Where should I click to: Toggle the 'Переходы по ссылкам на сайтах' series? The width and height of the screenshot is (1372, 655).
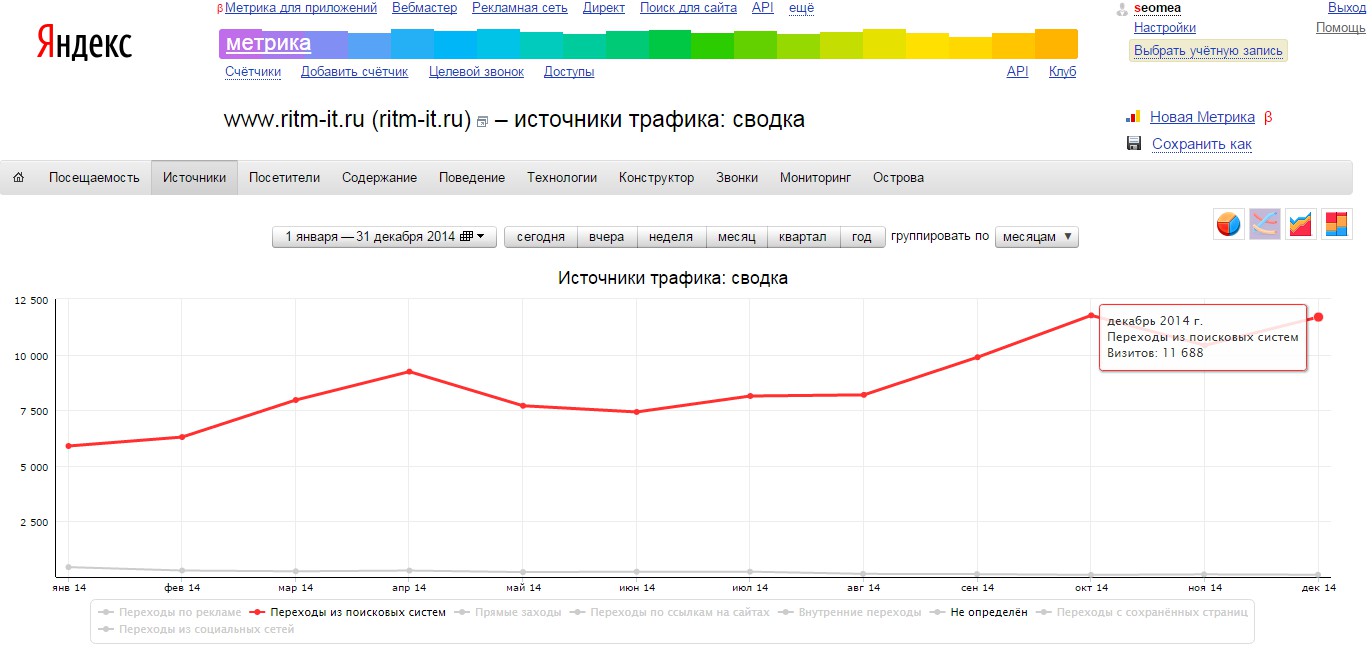pyautogui.click(x=670, y=612)
